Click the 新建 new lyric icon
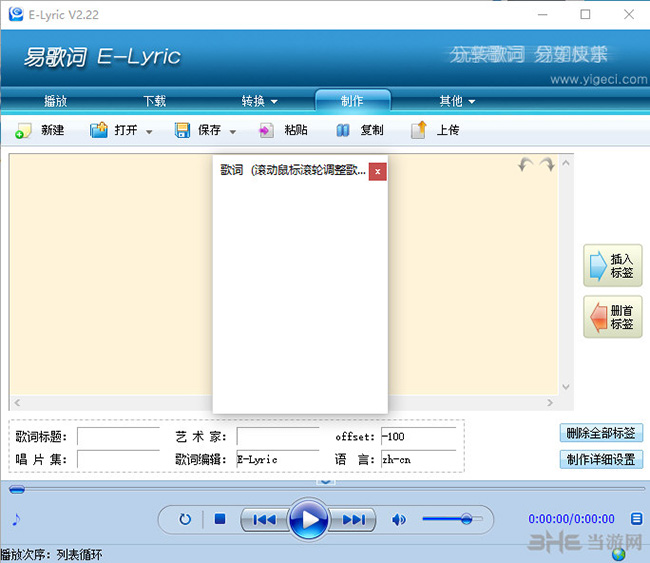This screenshot has height=563, width=650. [23, 130]
